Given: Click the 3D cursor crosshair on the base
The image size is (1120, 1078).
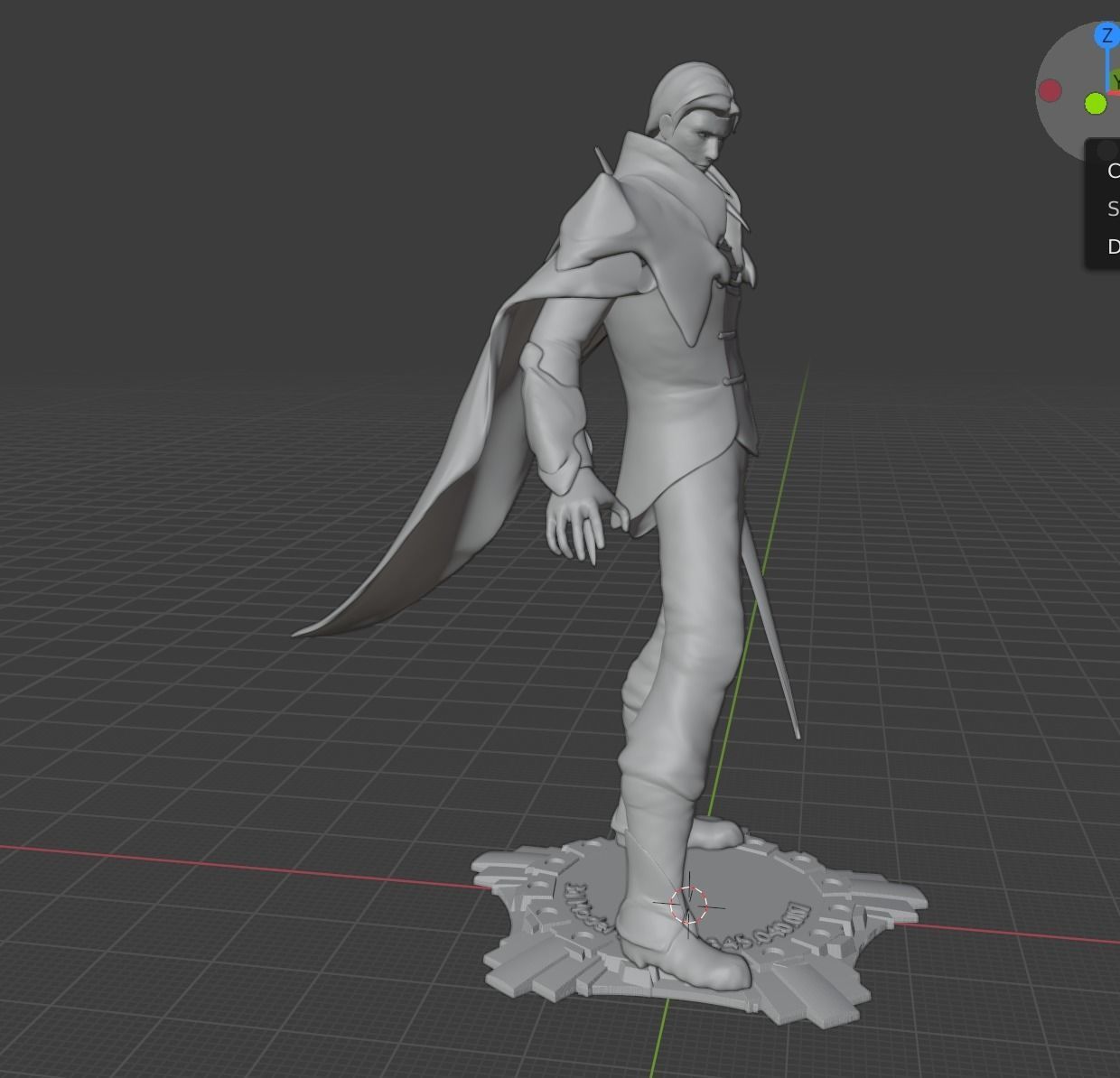Looking at the screenshot, I should coord(688,905).
